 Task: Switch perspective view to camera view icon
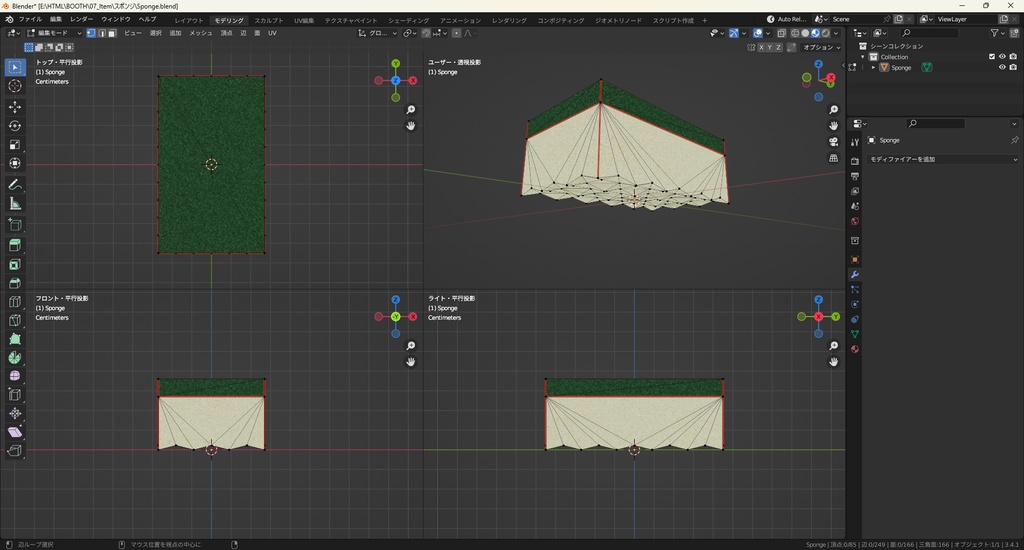[834, 142]
